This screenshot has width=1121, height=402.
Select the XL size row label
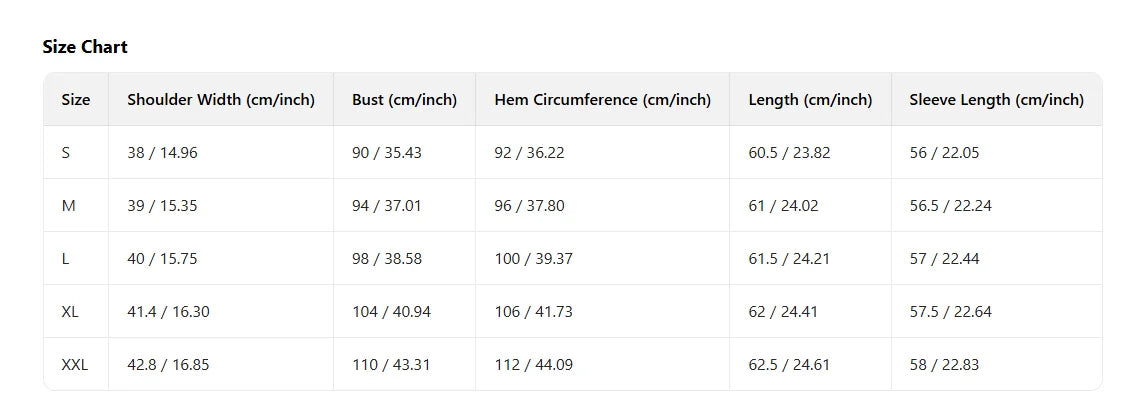[x=70, y=312]
